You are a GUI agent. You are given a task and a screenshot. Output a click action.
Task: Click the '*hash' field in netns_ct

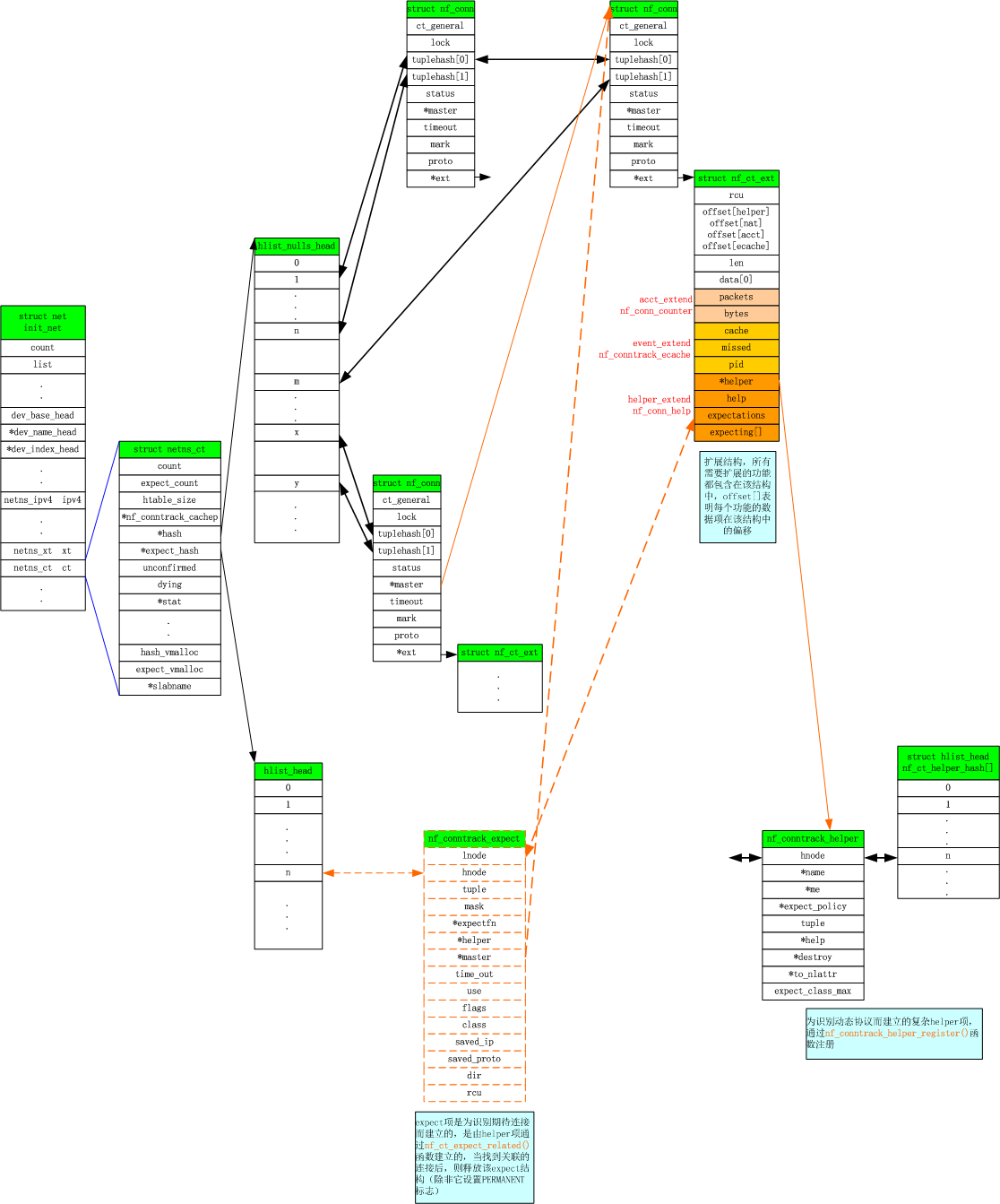pyautogui.click(x=170, y=534)
